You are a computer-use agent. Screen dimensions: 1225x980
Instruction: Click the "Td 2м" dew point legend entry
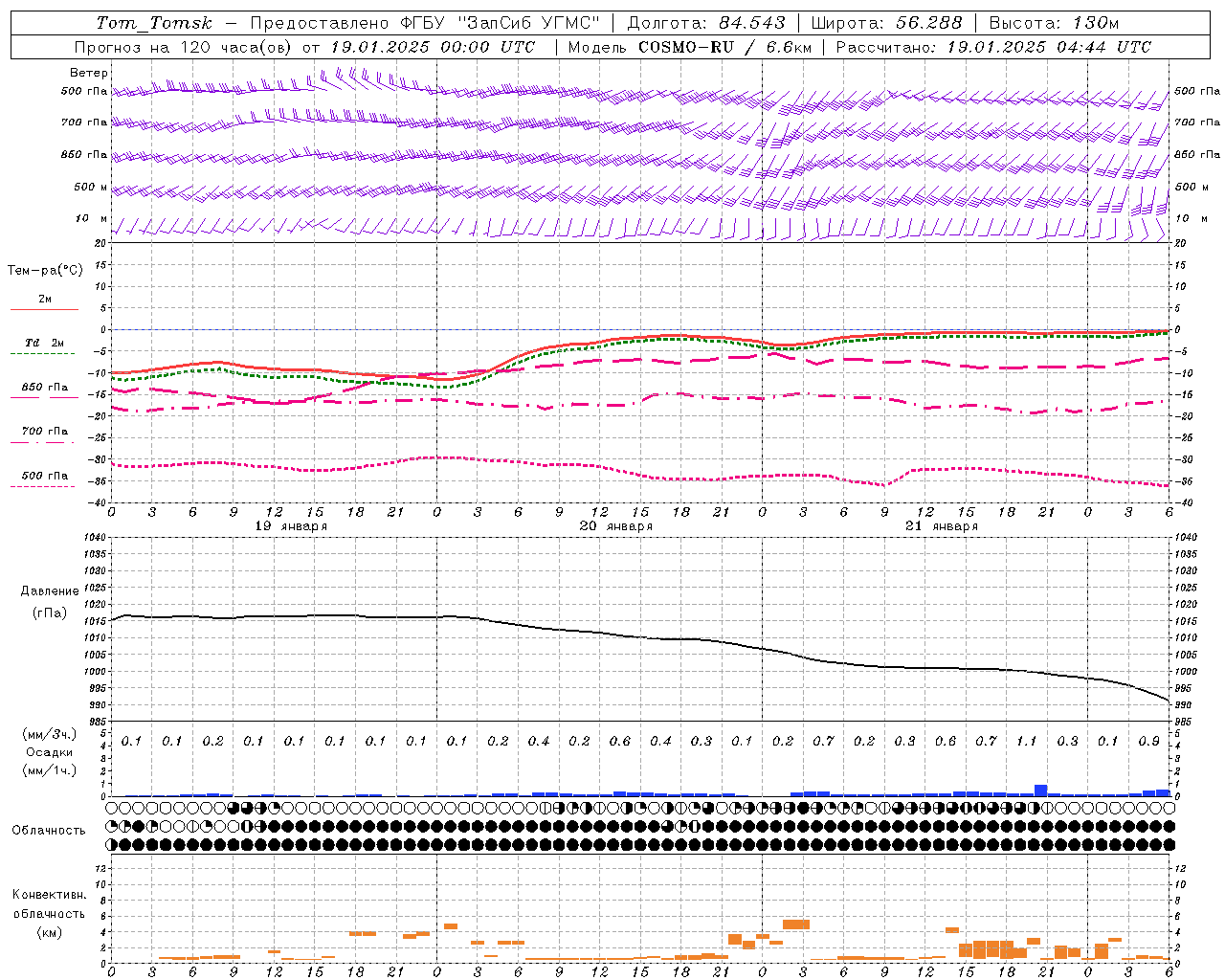[x=44, y=343]
